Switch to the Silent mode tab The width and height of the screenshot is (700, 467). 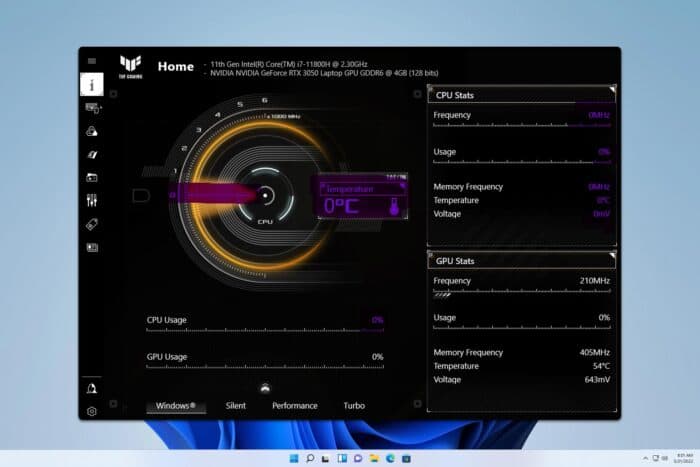coord(236,406)
